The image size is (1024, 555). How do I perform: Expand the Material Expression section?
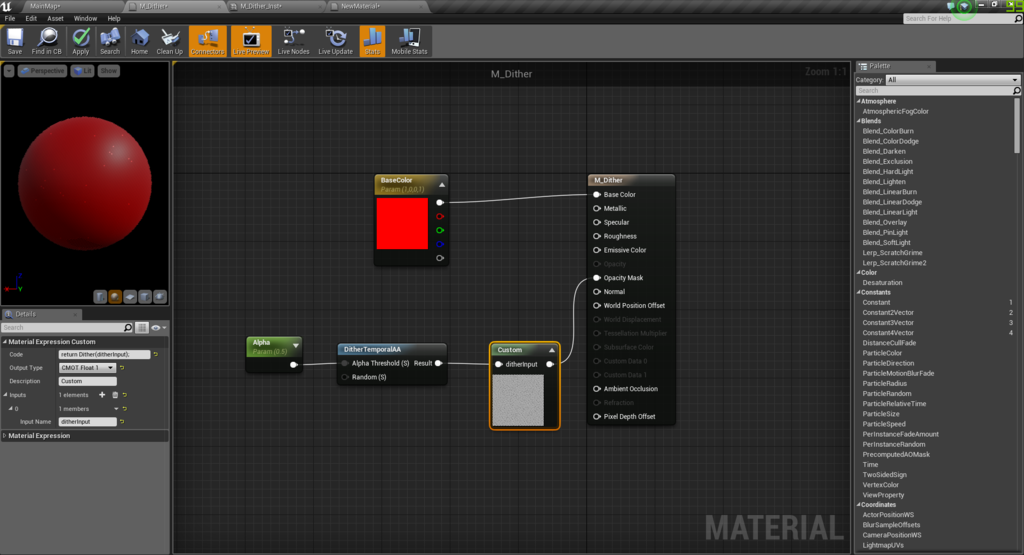pyautogui.click(x=5, y=436)
